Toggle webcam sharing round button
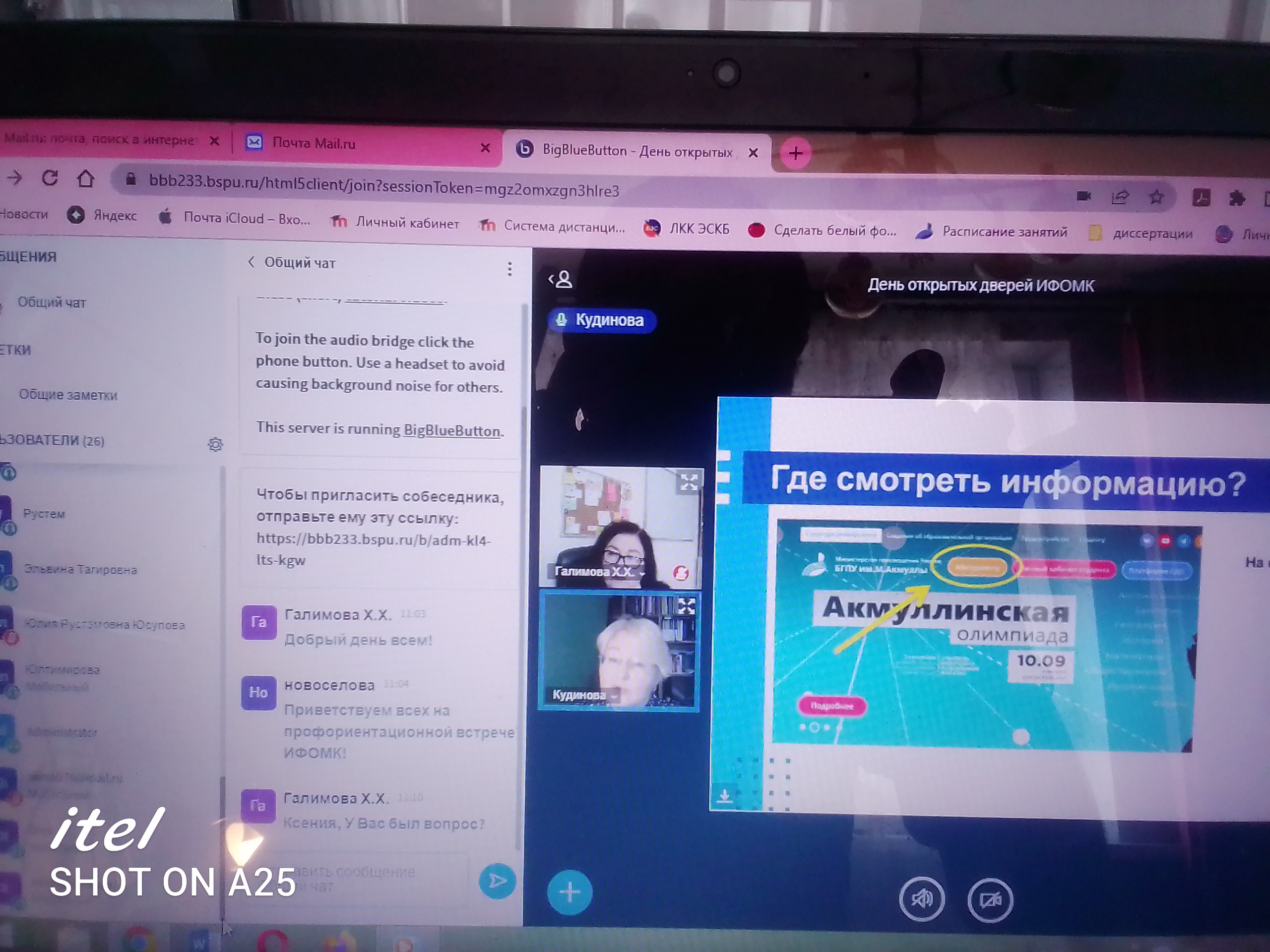This screenshot has height=952, width=1270. tap(990, 900)
